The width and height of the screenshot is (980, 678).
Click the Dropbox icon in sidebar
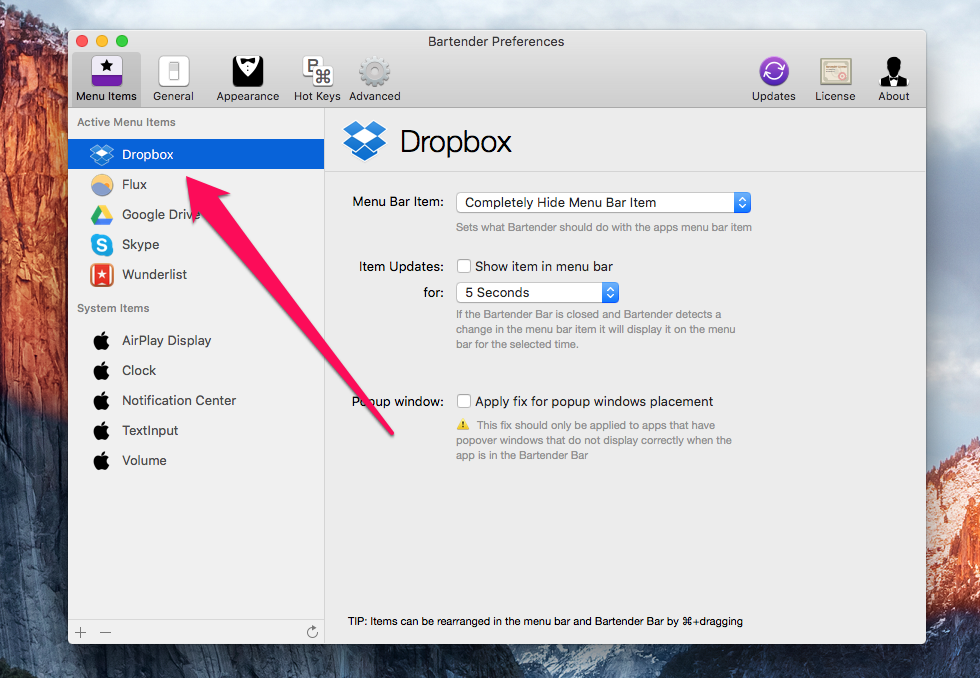pyautogui.click(x=102, y=154)
